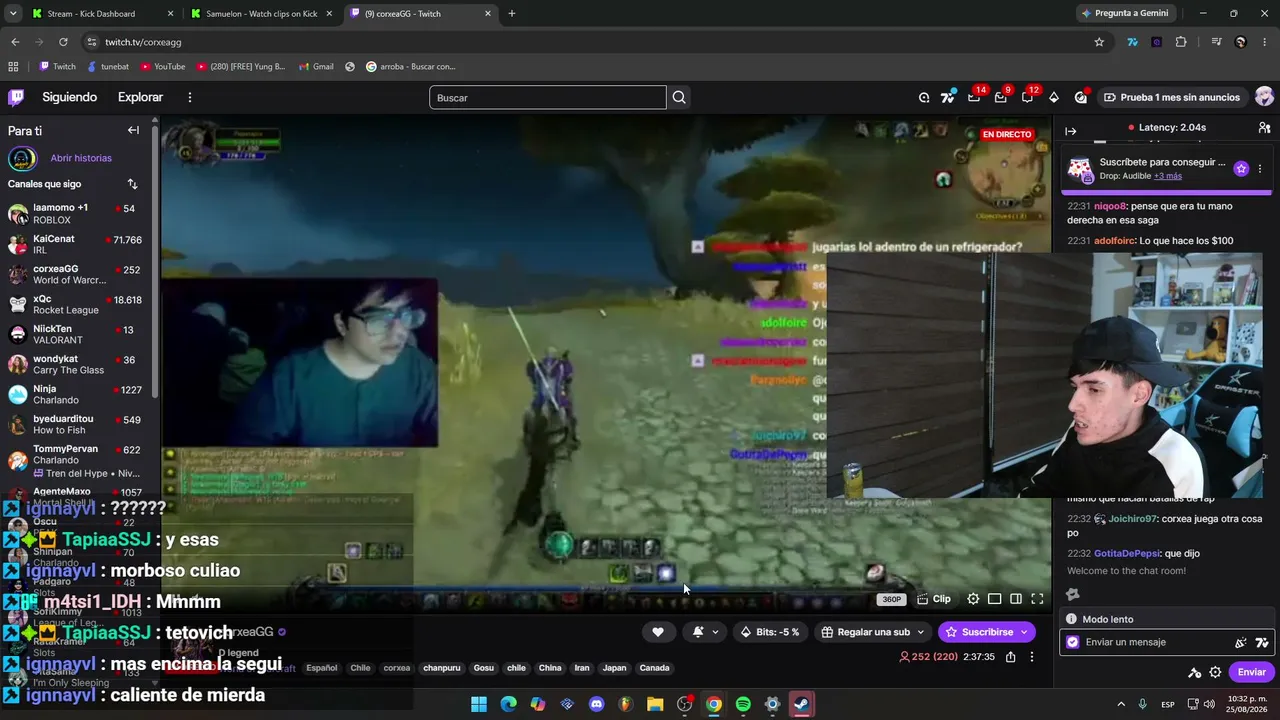The image size is (1280, 720).
Task: Open the top navigation three-dot menu
Action: click(189, 97)
